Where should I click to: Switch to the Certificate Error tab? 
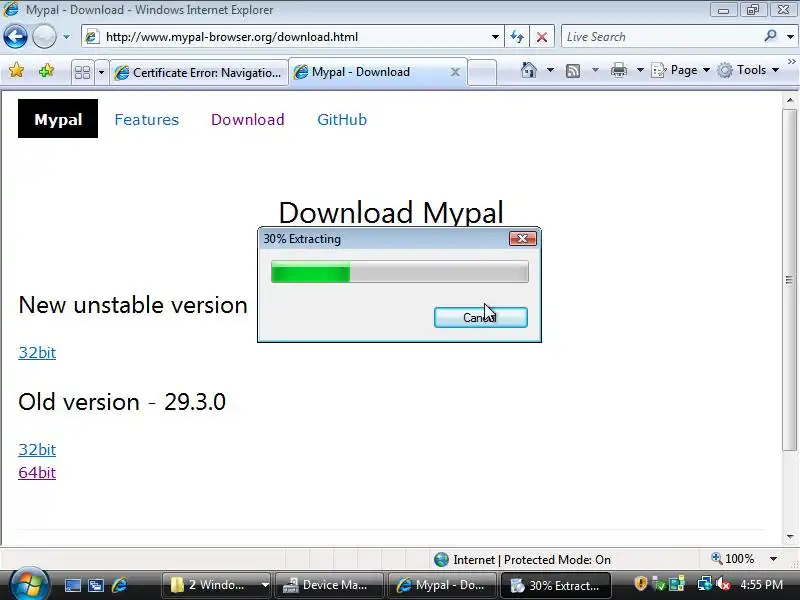click(x=198, y=72)
